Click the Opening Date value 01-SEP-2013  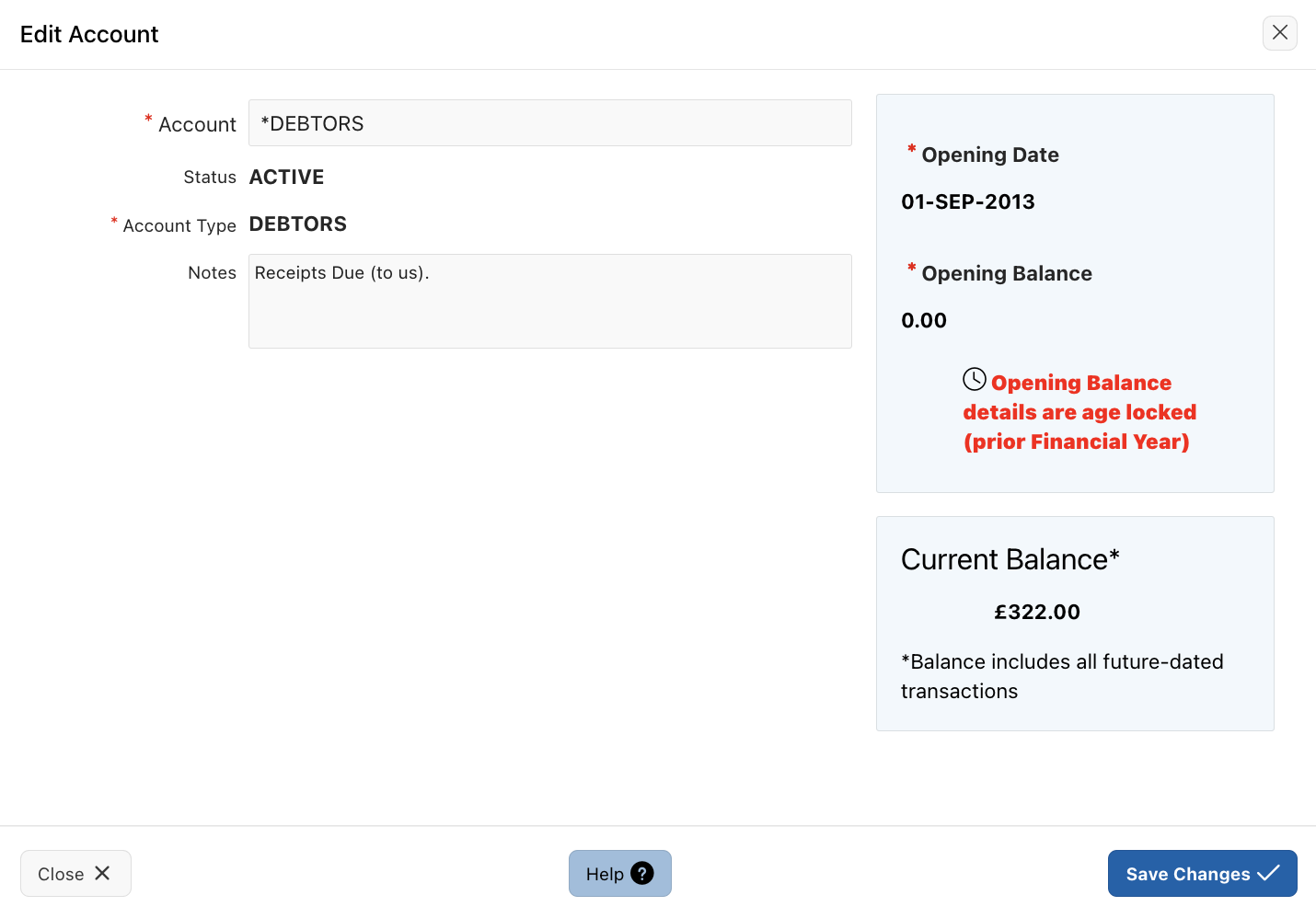click(967, 201)
